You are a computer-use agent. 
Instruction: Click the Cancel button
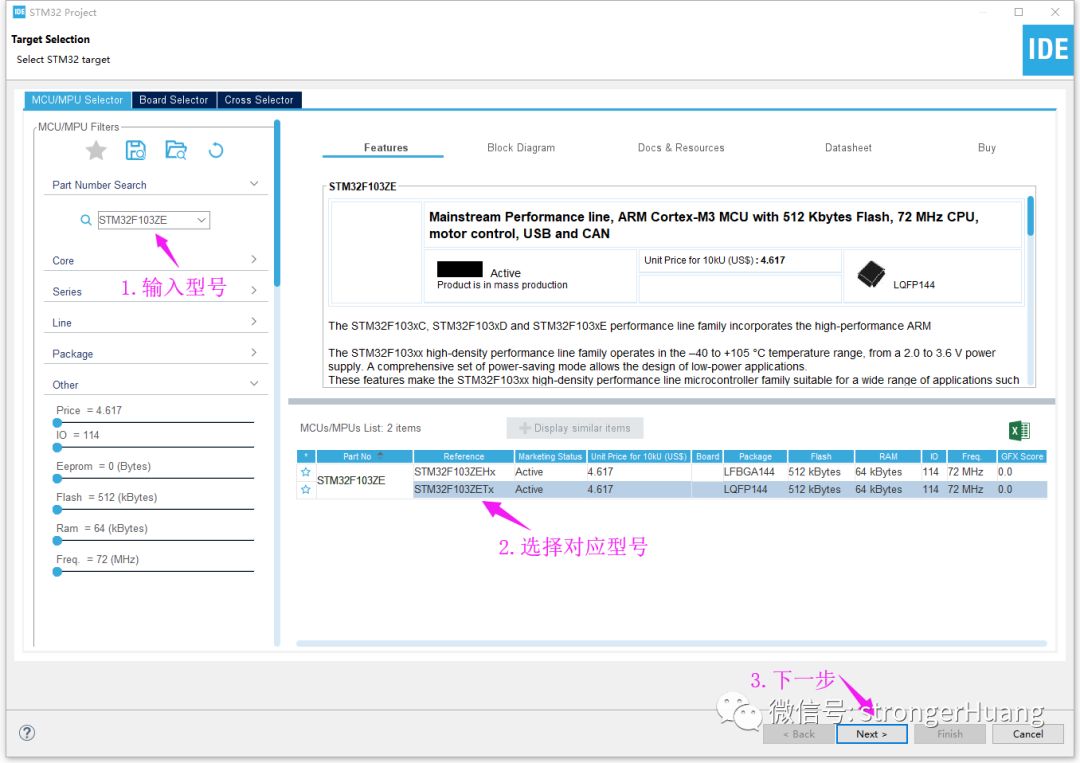(1028, 734)
